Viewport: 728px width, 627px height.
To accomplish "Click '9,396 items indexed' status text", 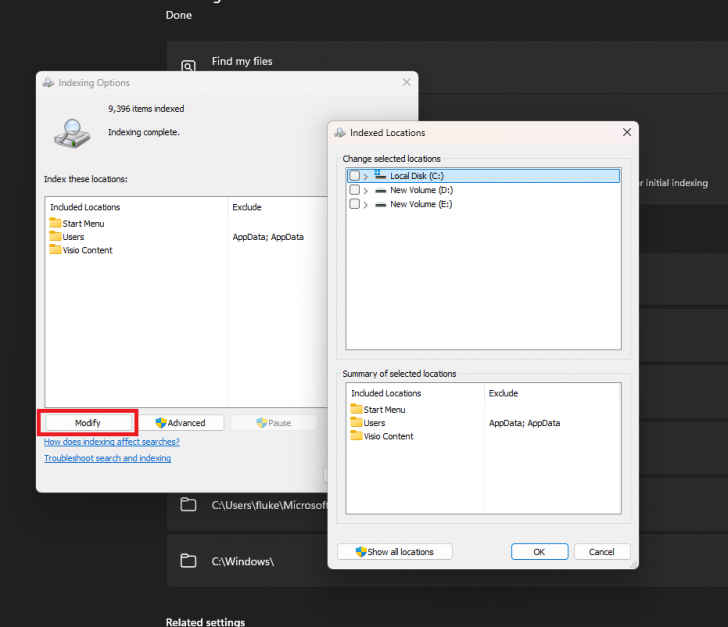I will click(x=146, y=109).
